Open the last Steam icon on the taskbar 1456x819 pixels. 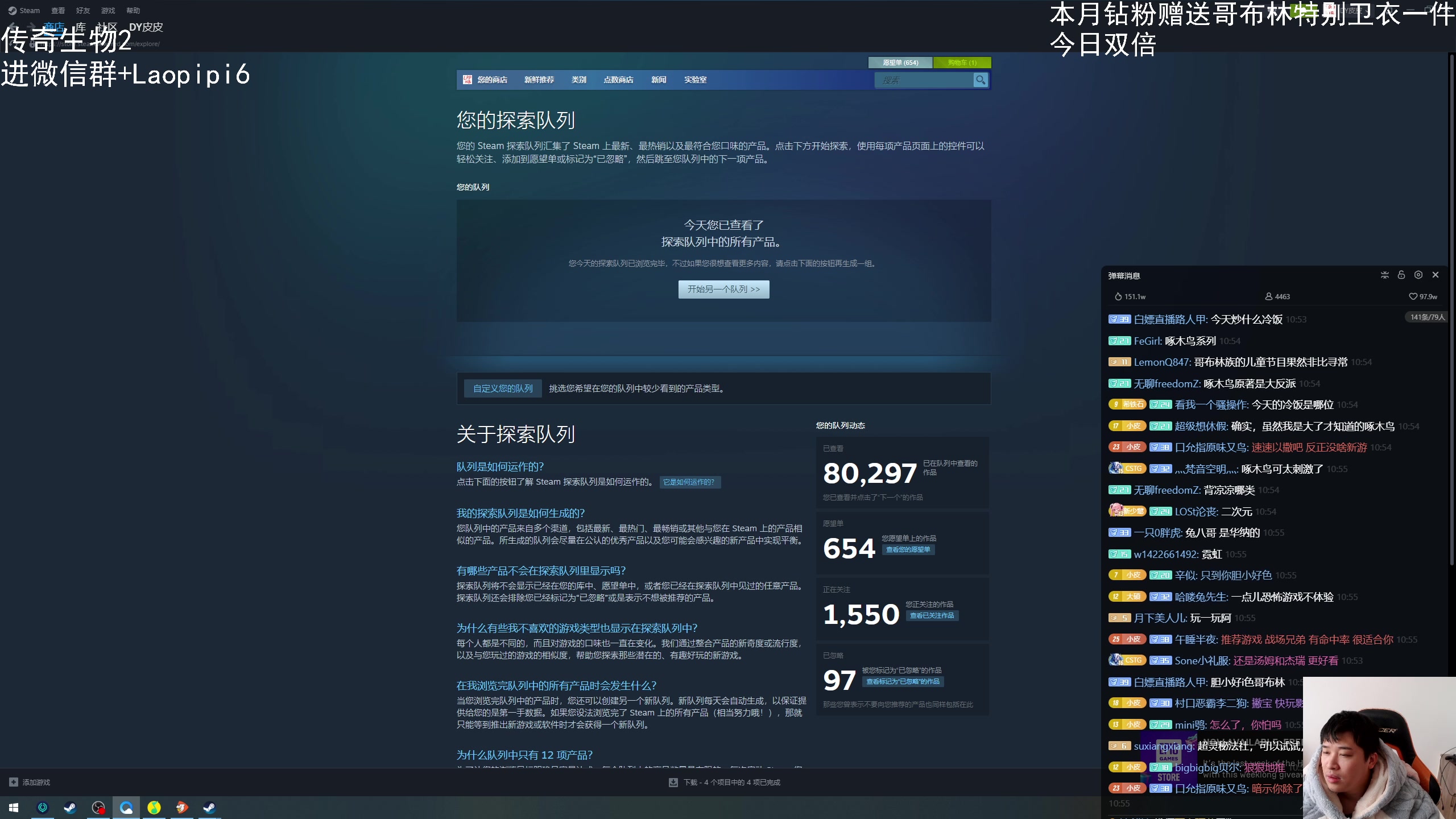(x=209, y=808)
